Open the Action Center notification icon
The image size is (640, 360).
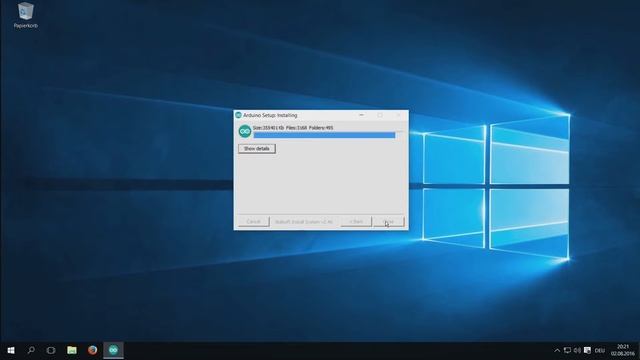[x=587, y=350]
